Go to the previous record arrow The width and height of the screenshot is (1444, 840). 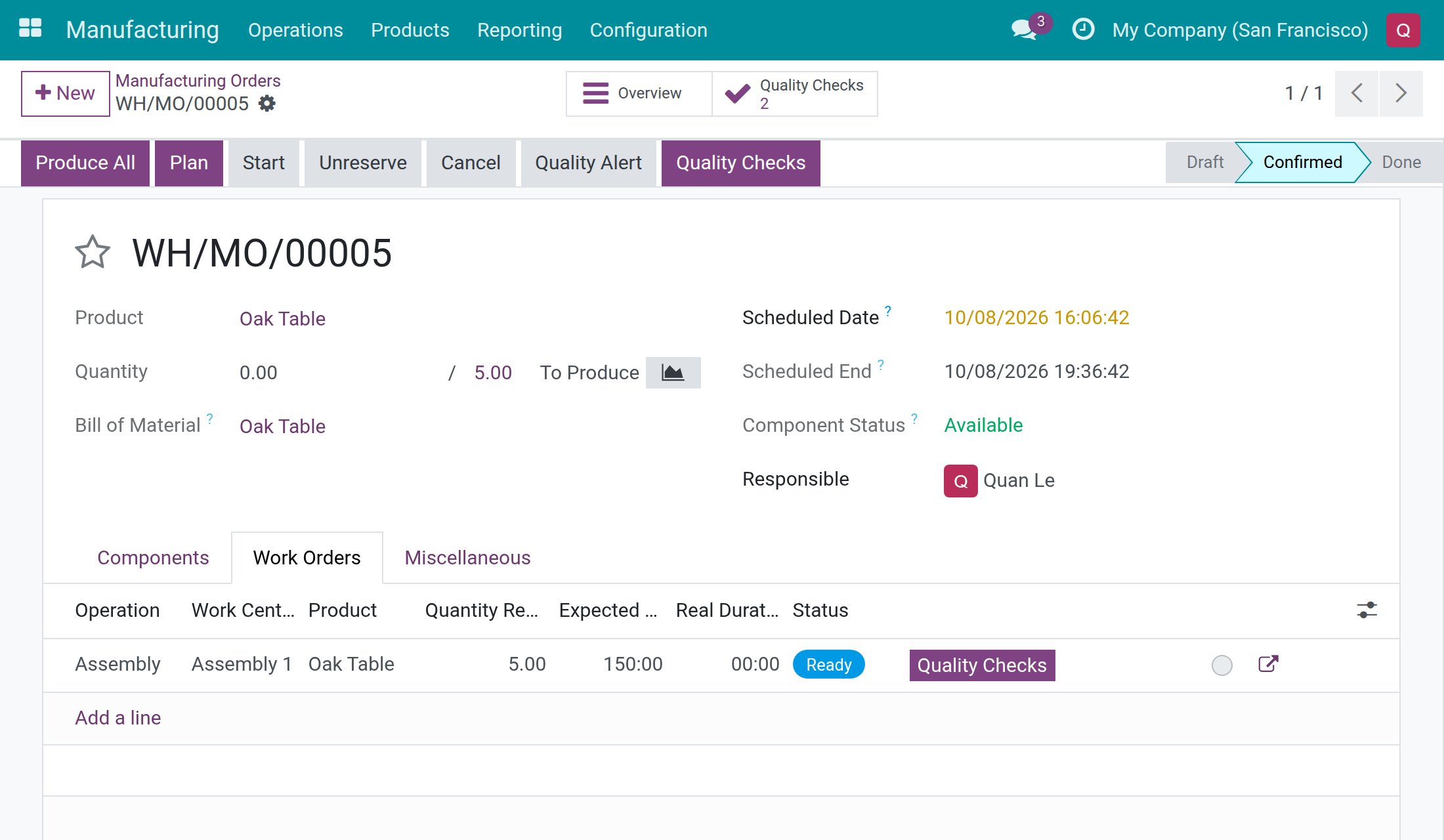[1357, 93]
